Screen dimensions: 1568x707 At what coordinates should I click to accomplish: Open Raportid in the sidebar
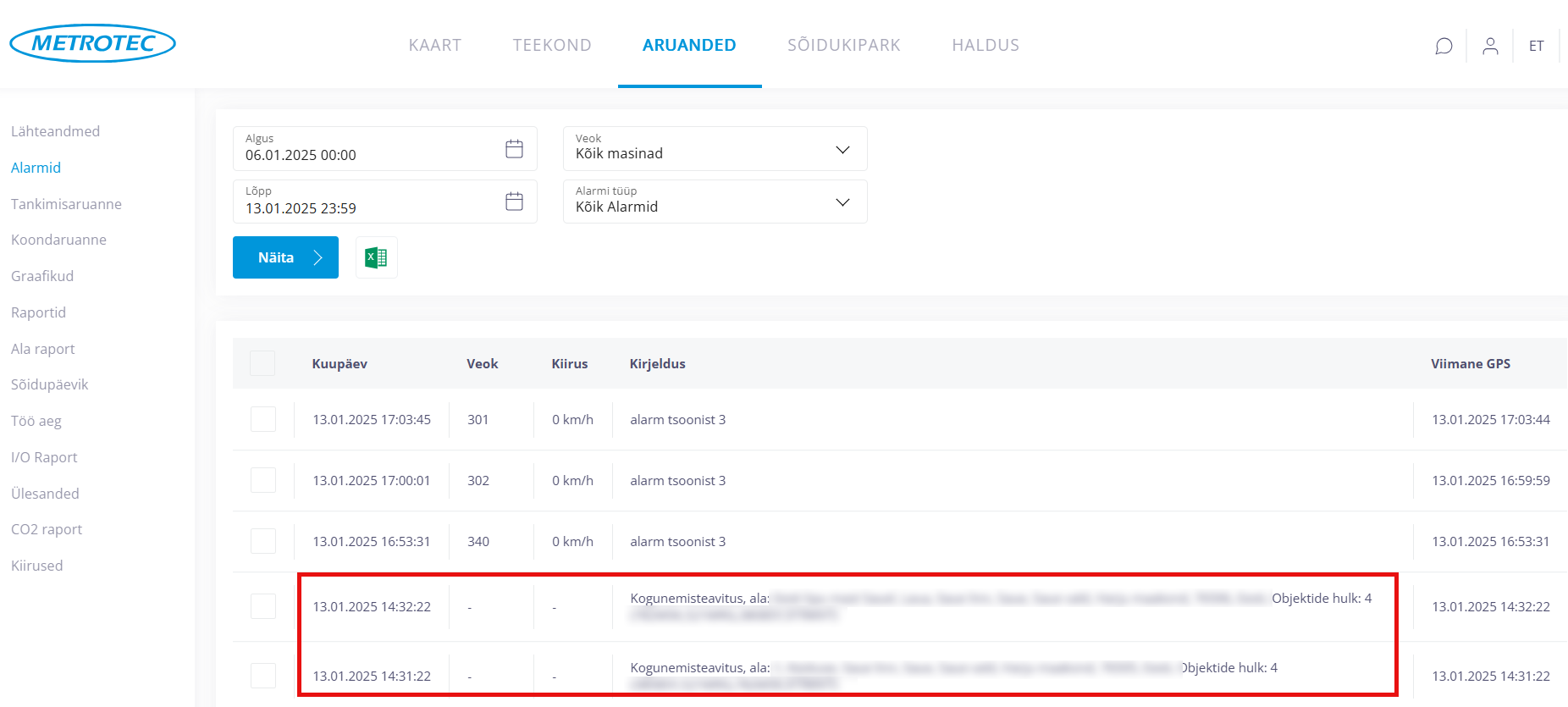coord(38,312)
